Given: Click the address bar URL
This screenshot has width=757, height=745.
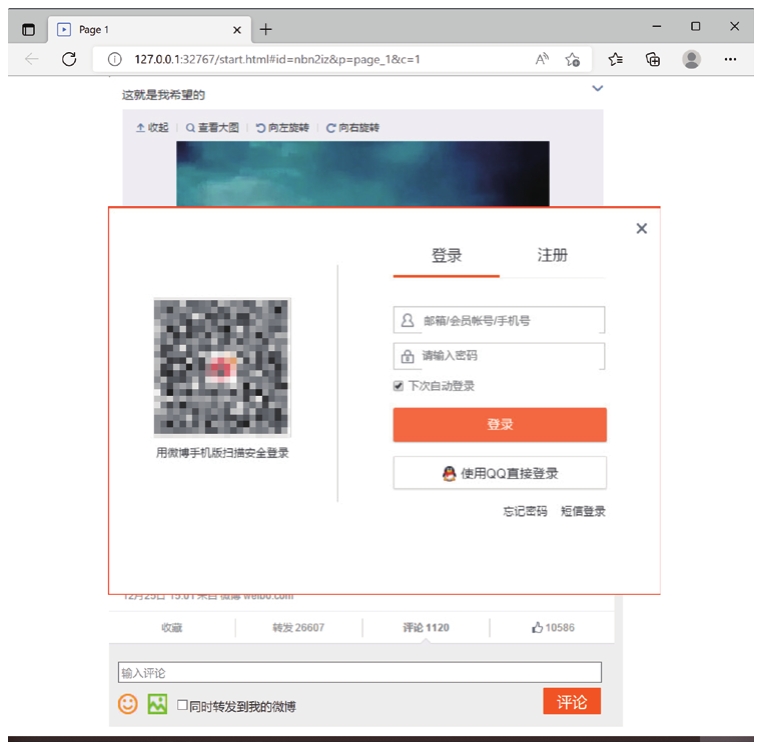Looking at the screenshot, I should point(277,59).
